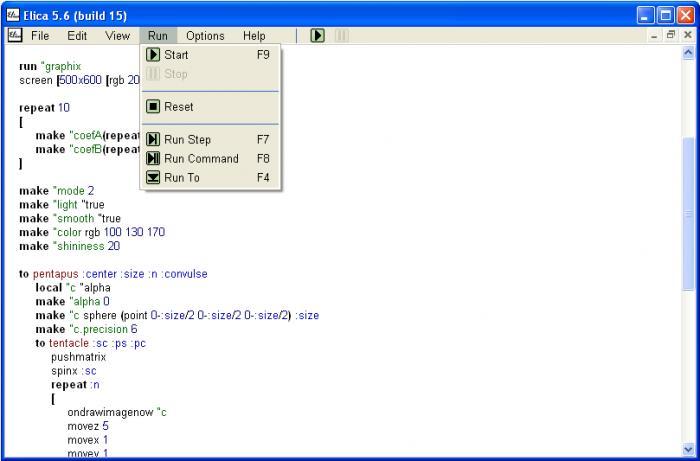Choose Stop in the Run menu
This screenshot has height=461, width=700.
tap(210, 74)
